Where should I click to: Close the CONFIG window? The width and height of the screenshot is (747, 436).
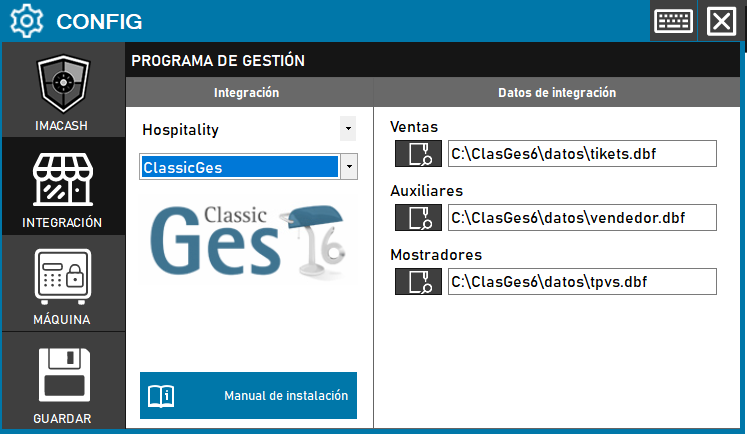721,21
